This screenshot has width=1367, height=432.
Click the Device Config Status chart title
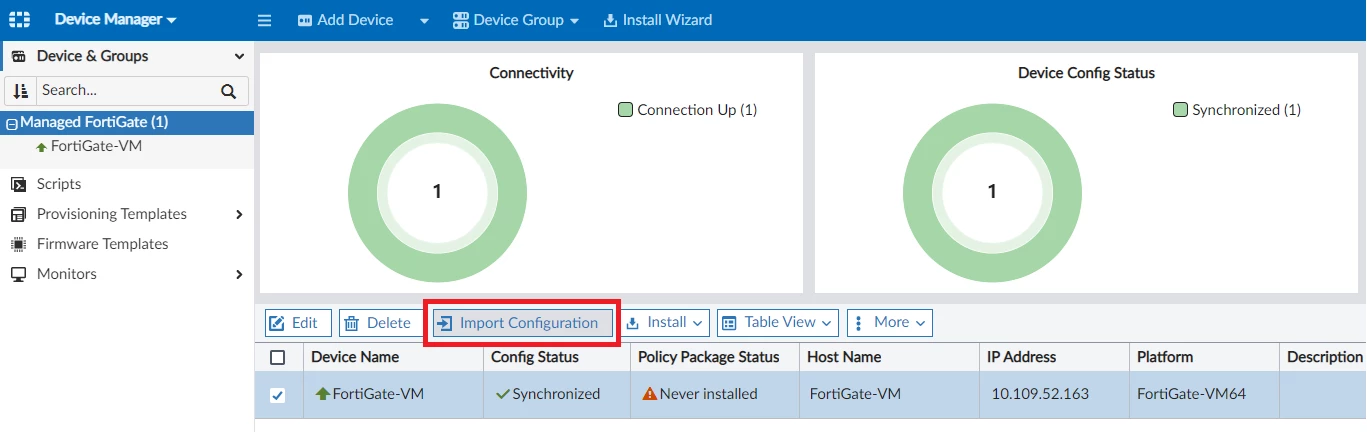1086,73
